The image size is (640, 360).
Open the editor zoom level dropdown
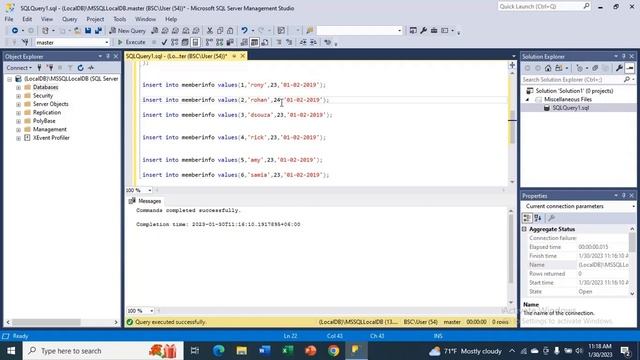click(149, 190)
